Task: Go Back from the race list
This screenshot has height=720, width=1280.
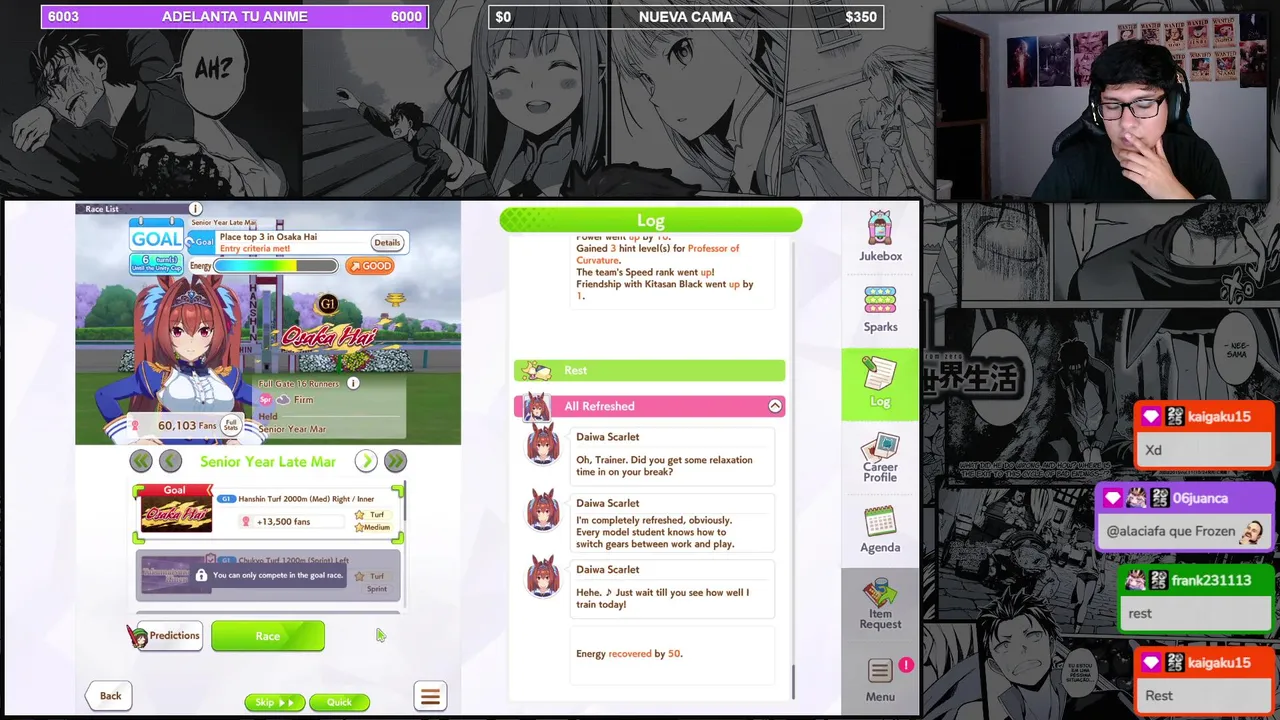Action: [x=110, y=696]
